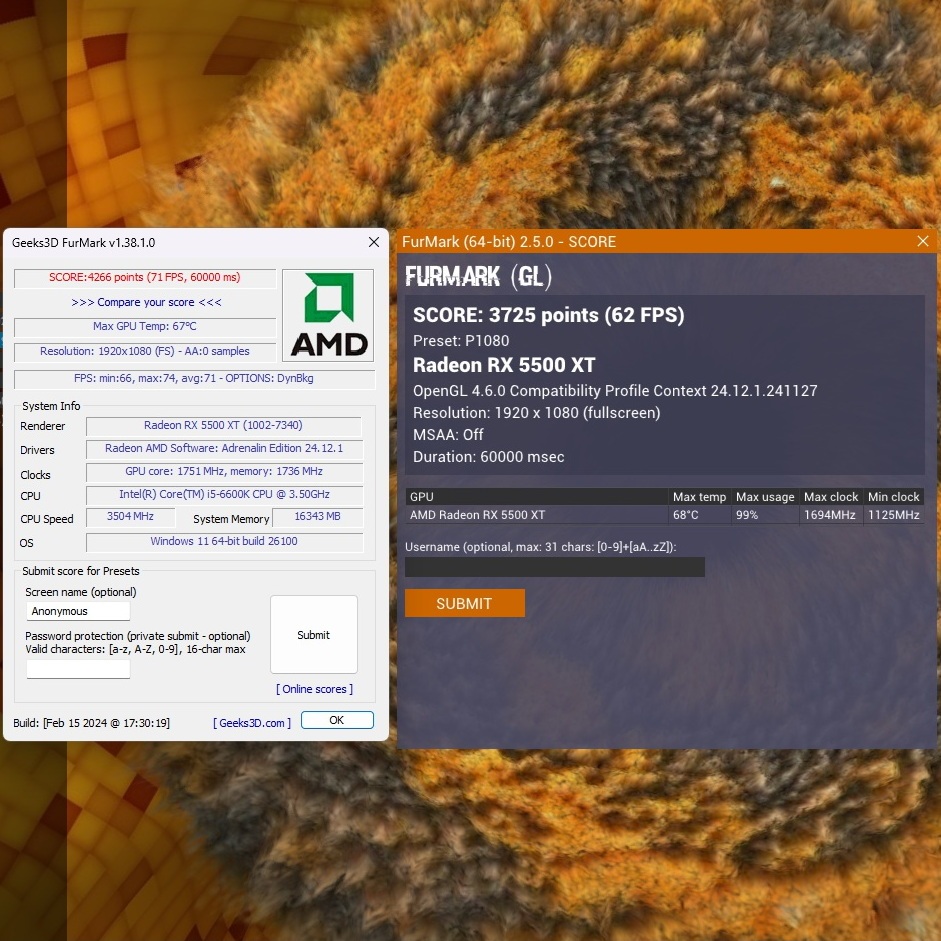
Task: Click the Max GPU Temp: 67°C field
Action: 145,326
